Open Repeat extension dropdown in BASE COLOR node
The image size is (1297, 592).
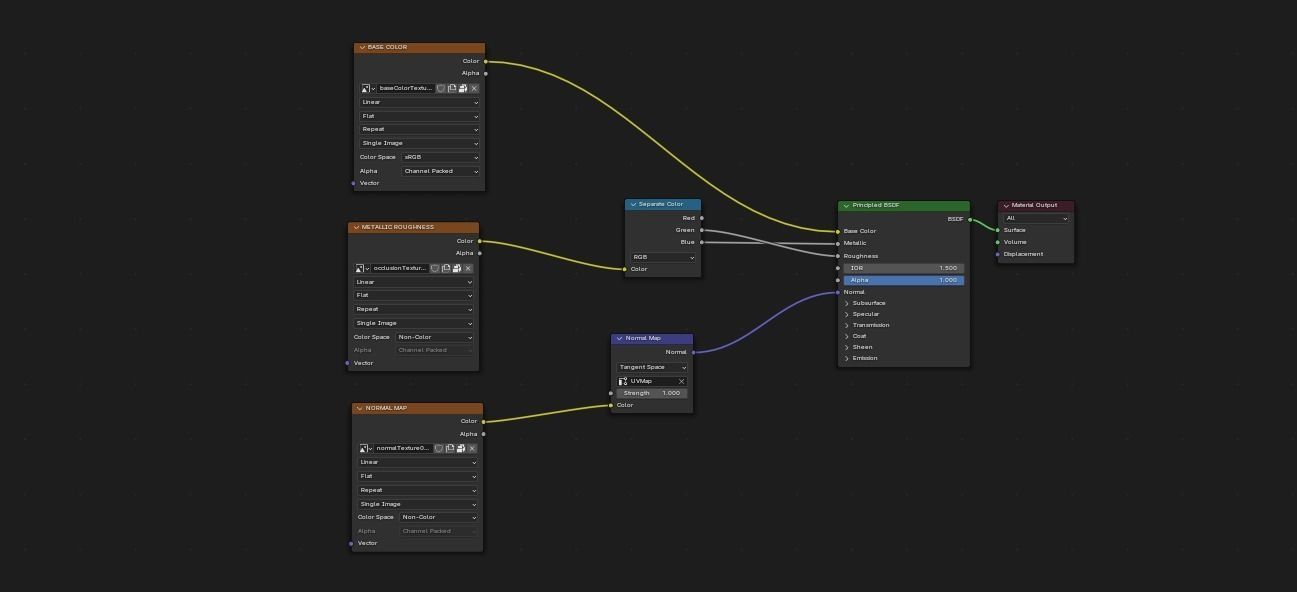click(420, 129)
